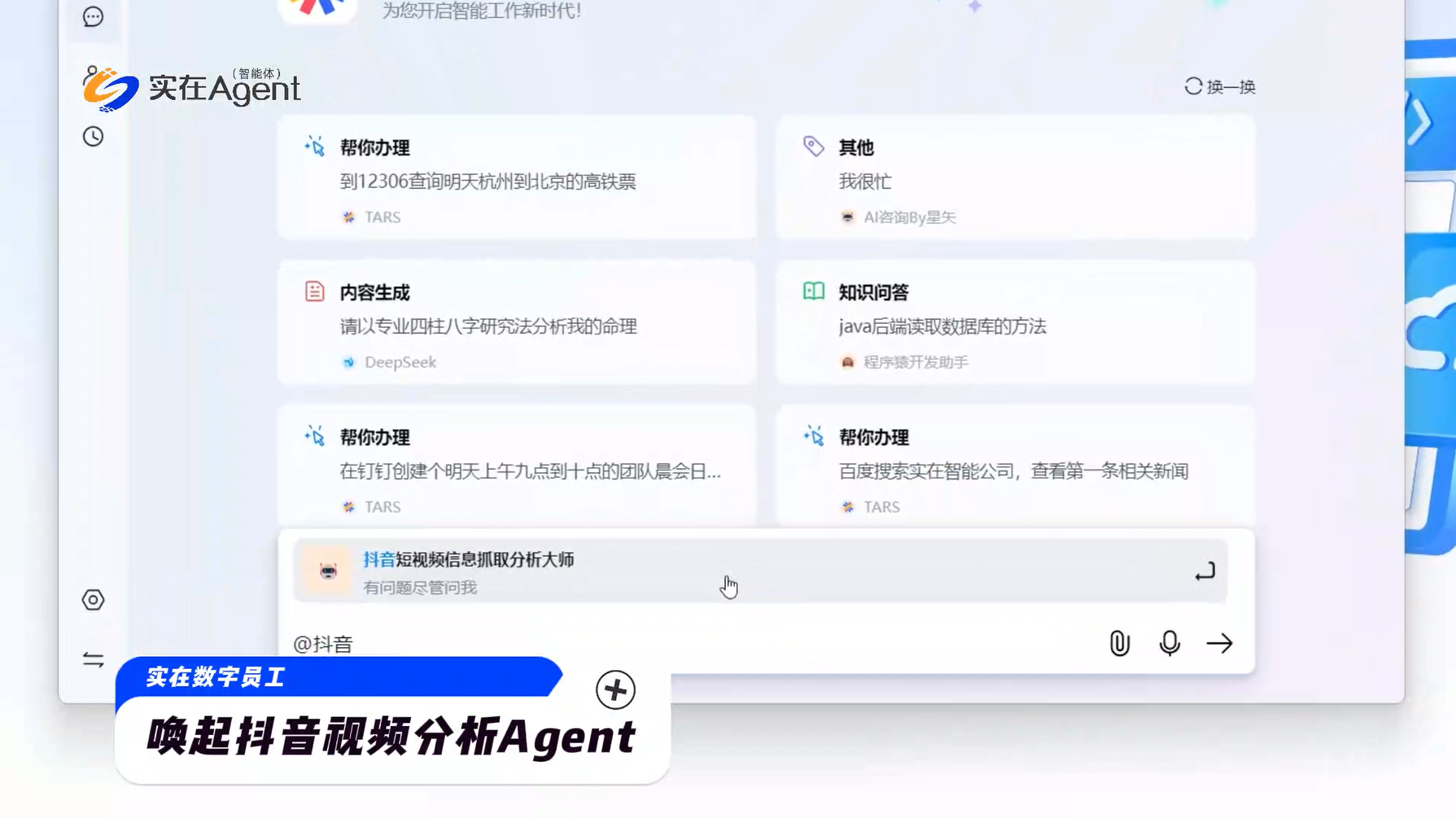The width and height of the screenshot is (1456, 818).
Task: Open the hexagon settings icon
Action: (93, 600)
